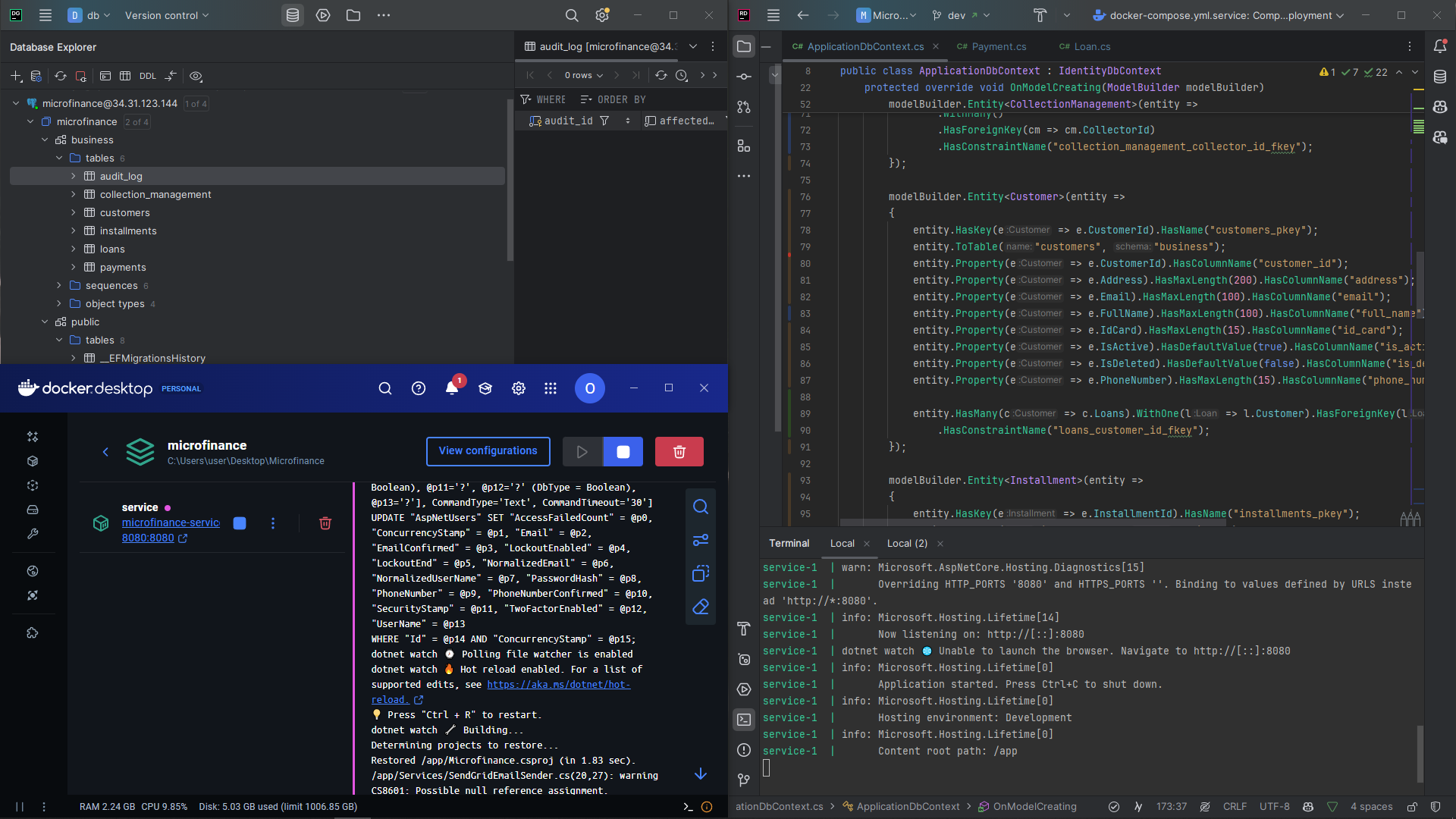
Task: Open docker-compose run configuration dropdown
Action: tap(1218, 15)
